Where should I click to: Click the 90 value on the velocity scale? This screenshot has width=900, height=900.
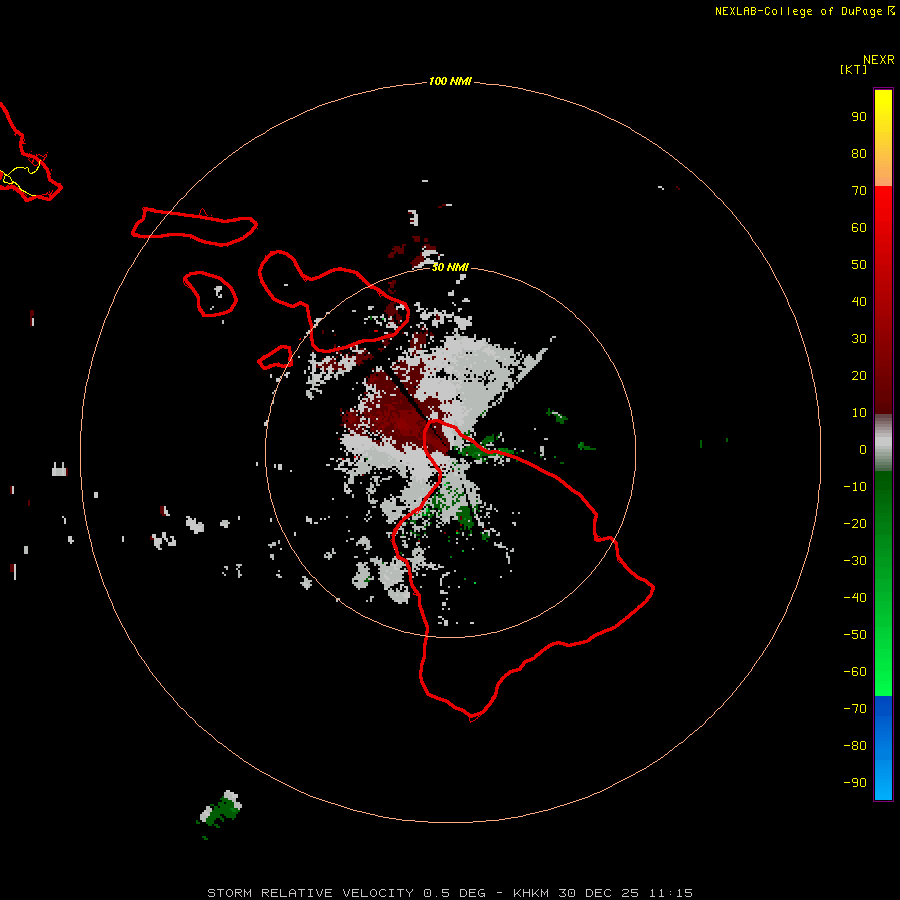click(x=859, y=117)
